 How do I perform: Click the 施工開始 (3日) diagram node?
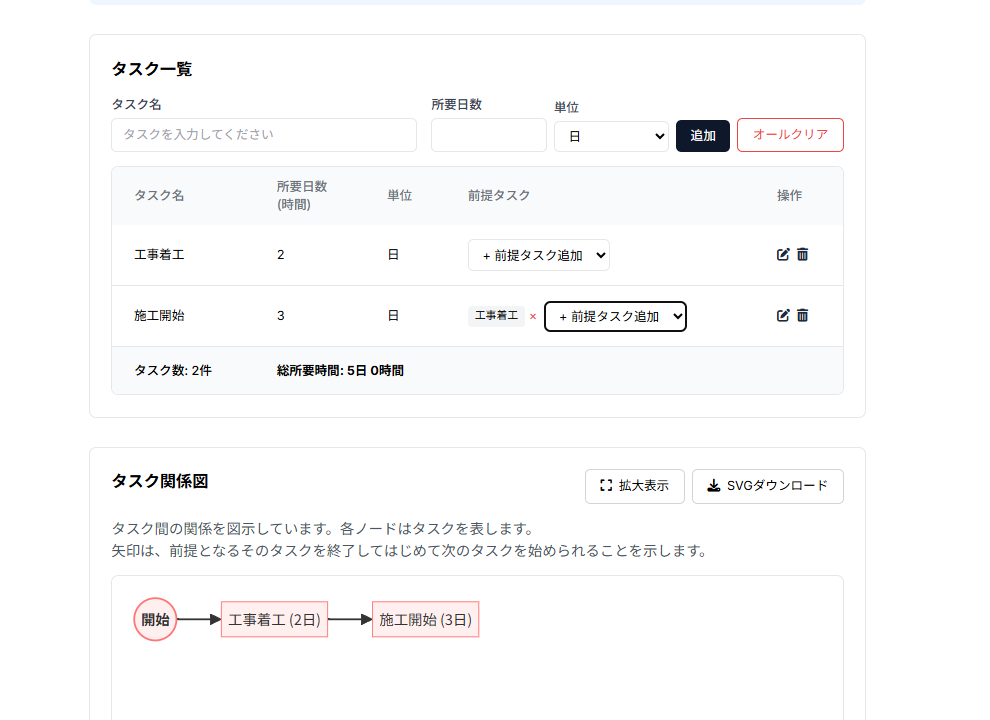pos(425,620)
